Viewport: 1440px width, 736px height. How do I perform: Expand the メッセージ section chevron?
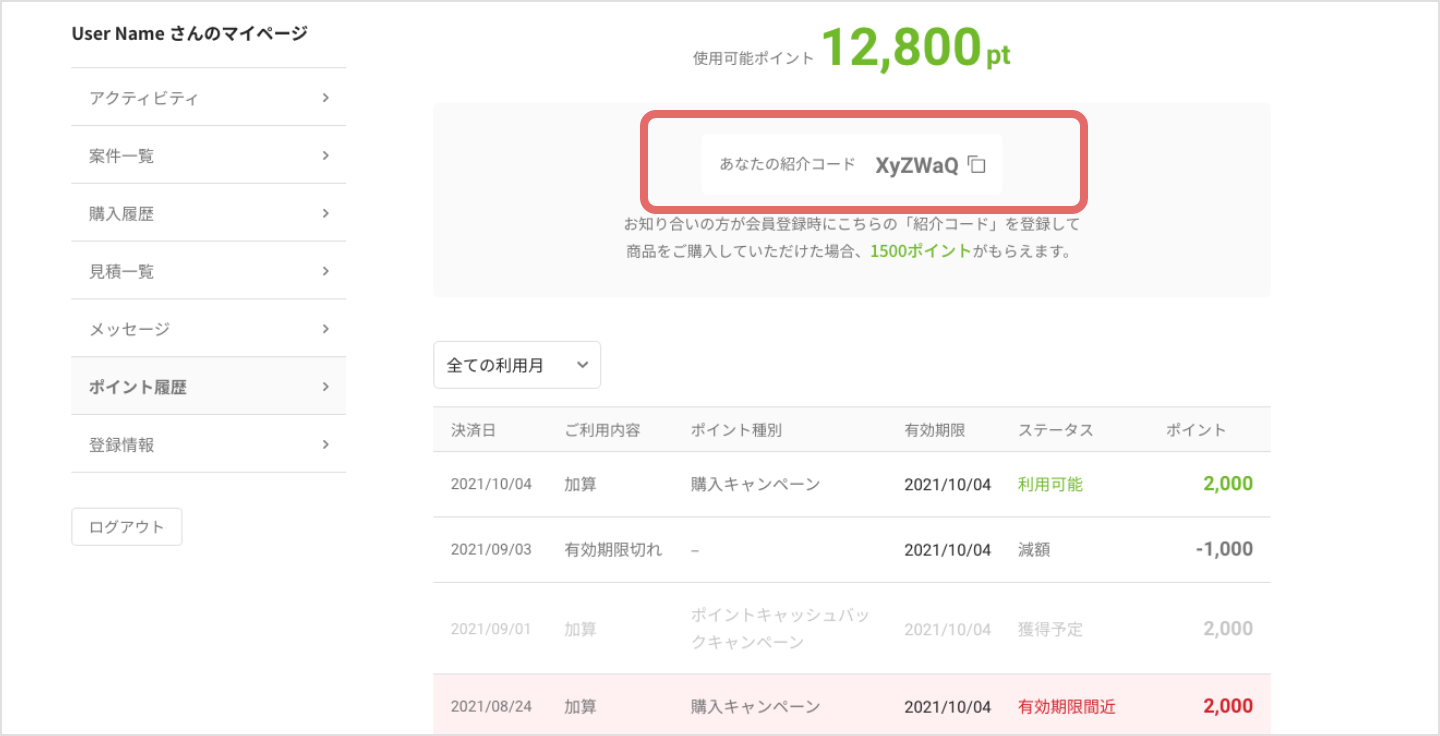[325, 328]
